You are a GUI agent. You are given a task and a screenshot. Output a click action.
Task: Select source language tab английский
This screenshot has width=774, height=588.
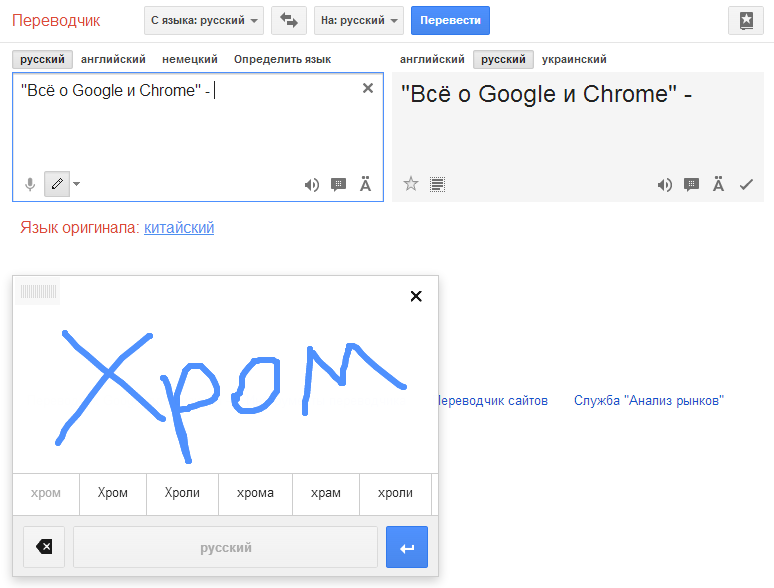click(113, 59)
